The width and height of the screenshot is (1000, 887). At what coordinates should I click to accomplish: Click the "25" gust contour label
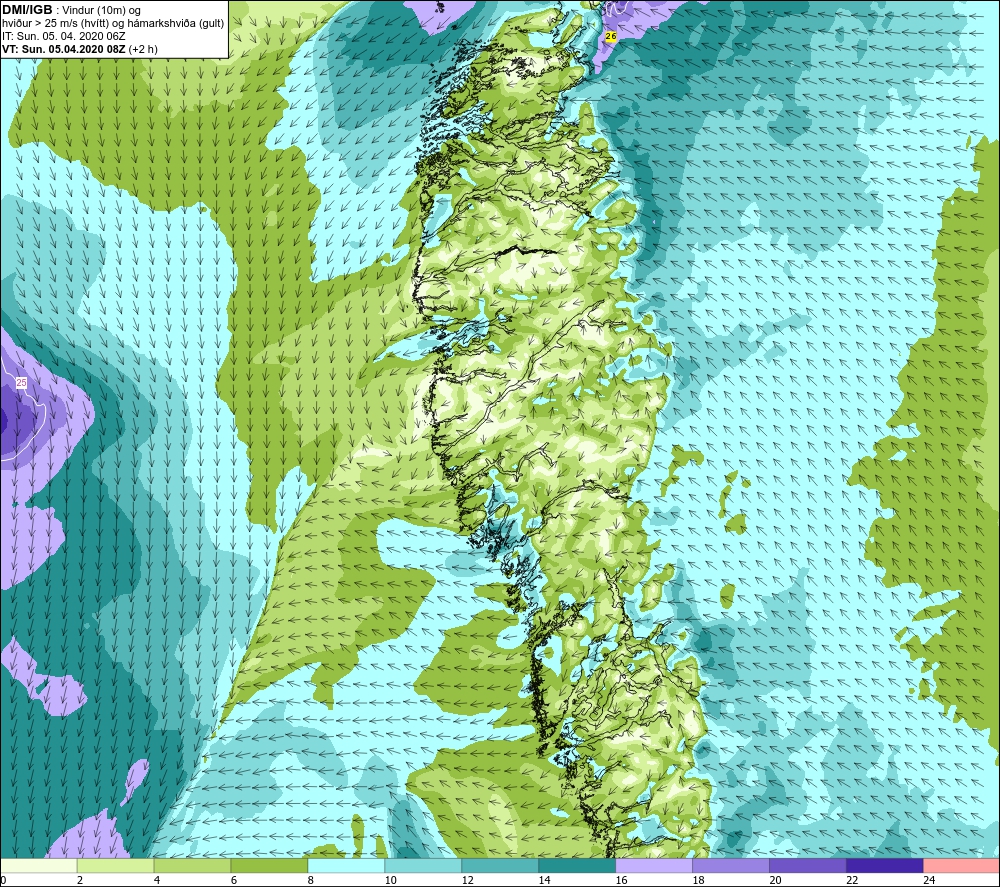[x=22, y=383]
